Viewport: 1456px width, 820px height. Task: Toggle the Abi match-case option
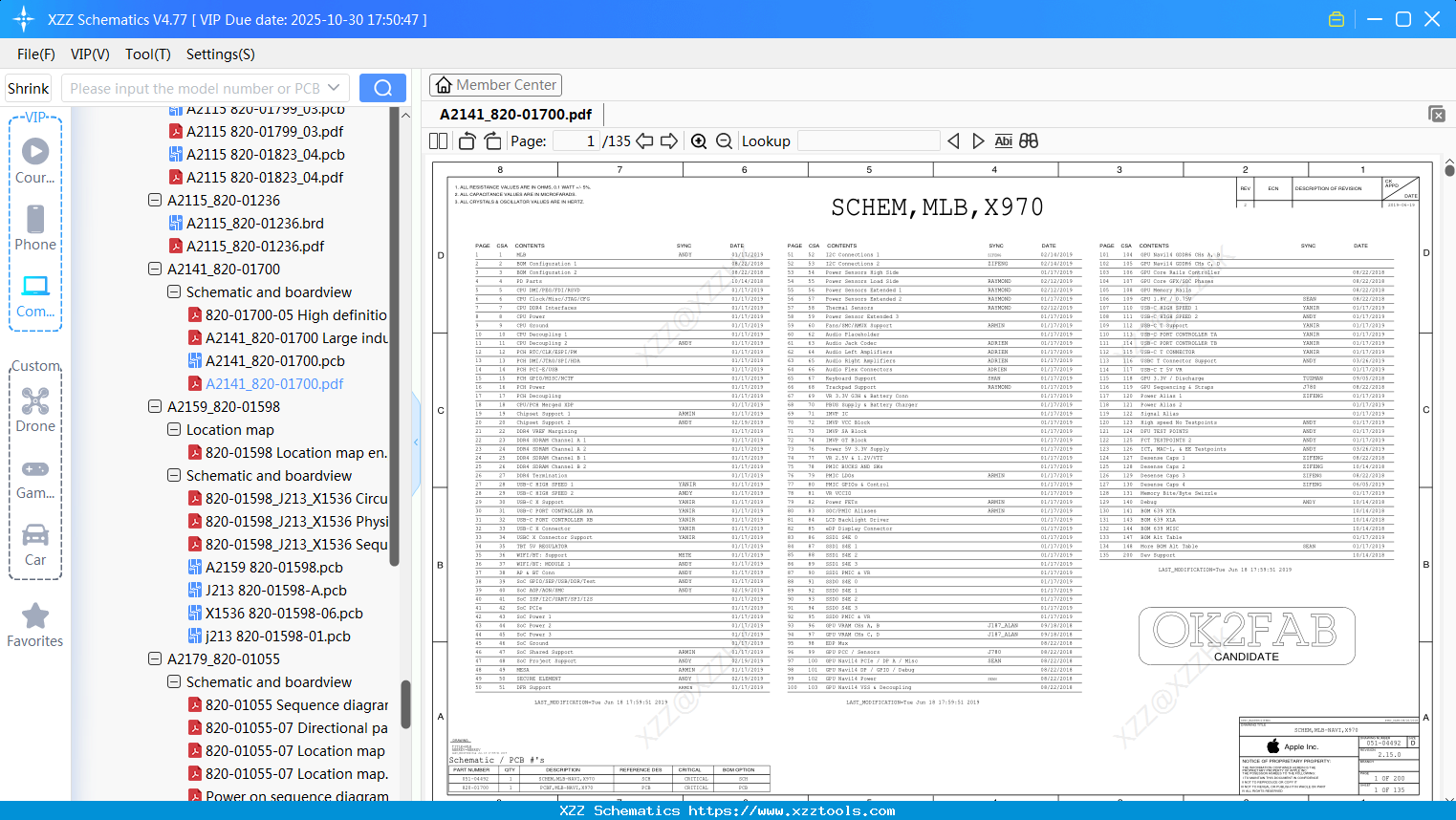point(1003,141)
